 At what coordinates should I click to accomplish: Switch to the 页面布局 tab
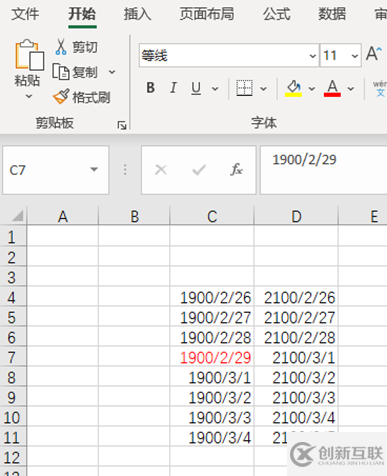207,14
